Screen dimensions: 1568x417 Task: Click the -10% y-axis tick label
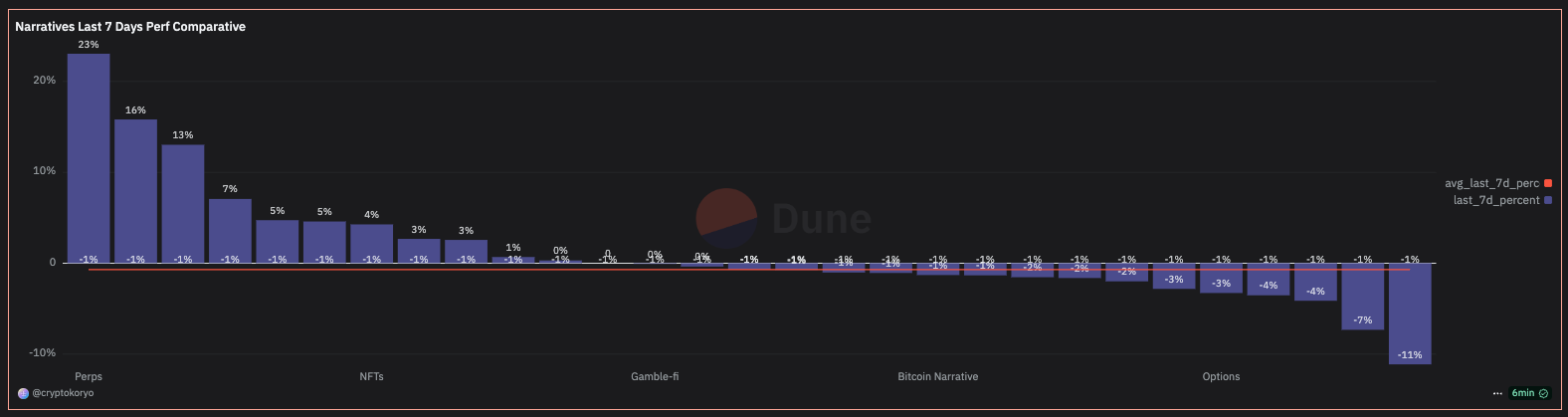42,353
